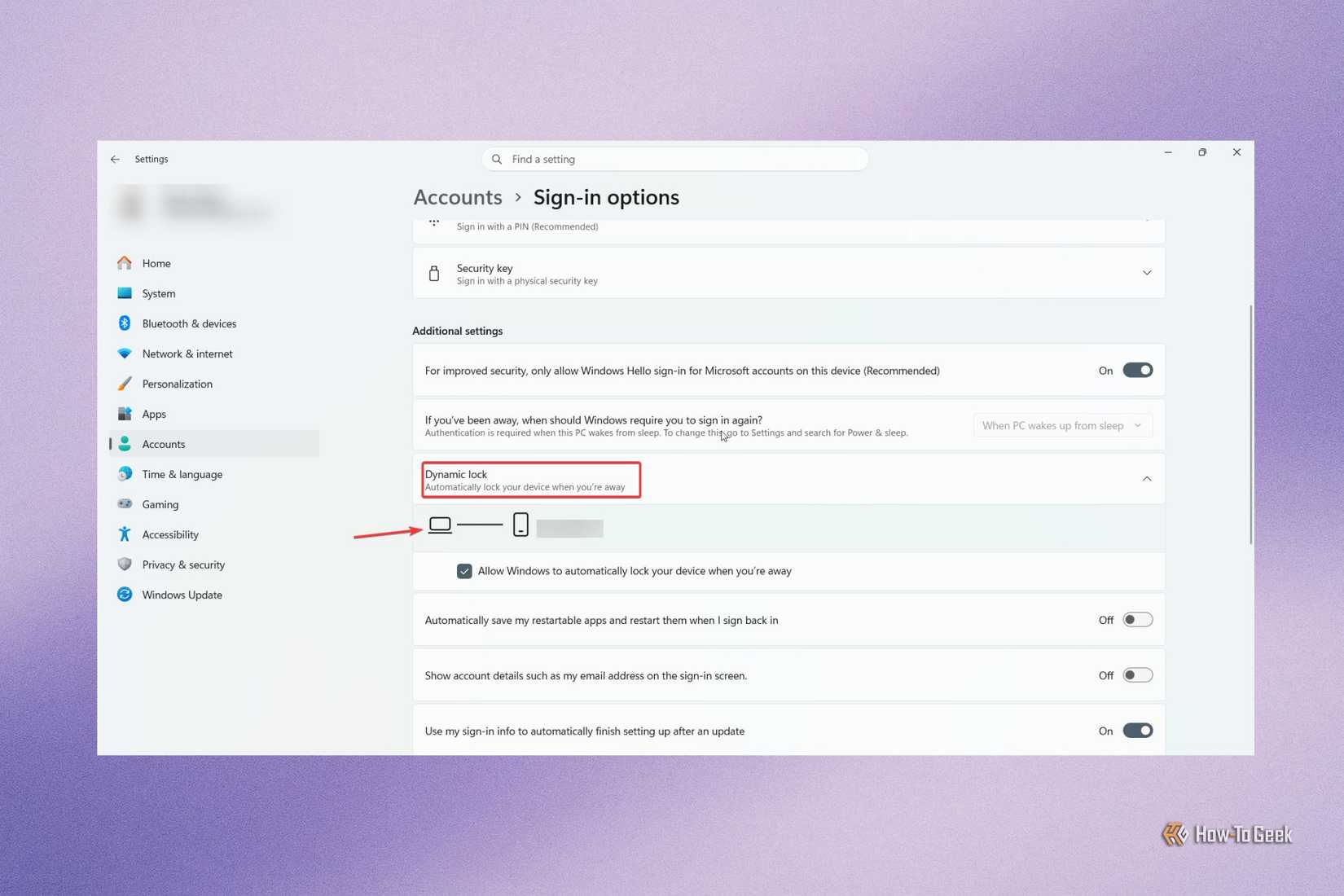Click the Gaming controller icon
Image resolution: width=1344 pixels, height=896 pixels.
coord(125,504)
